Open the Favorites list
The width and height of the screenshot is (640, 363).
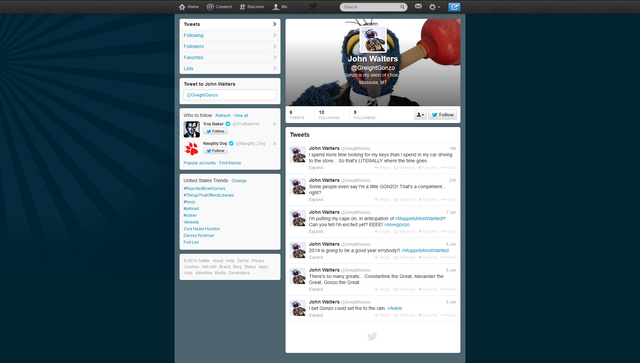point(230,57)
